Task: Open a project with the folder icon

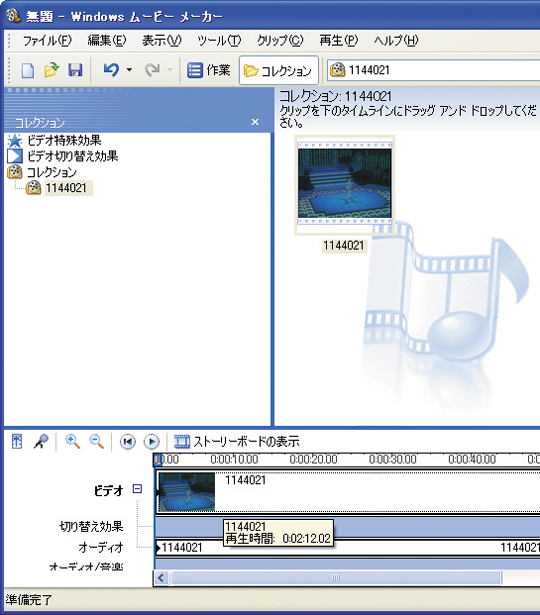Action: (x=51, y=70)
